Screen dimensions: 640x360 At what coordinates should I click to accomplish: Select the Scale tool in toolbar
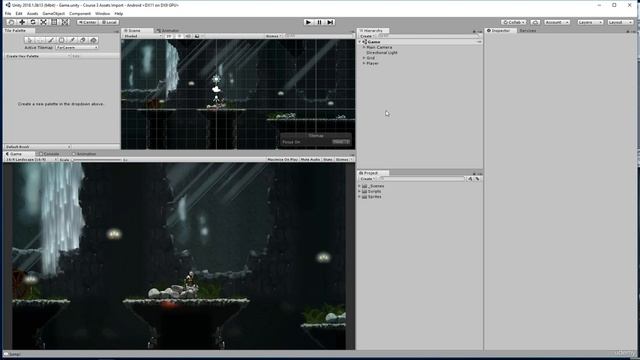(44, 22)
